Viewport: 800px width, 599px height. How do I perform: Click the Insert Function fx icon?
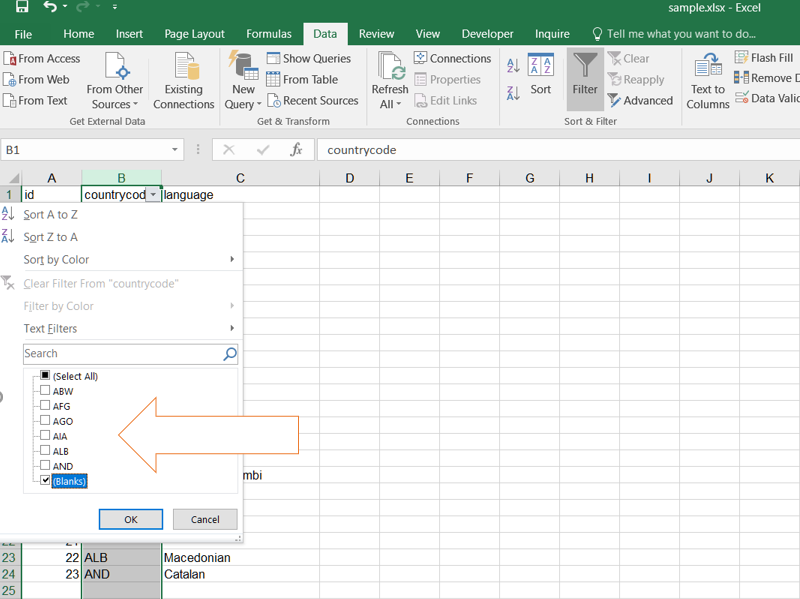tap(296, 150)
